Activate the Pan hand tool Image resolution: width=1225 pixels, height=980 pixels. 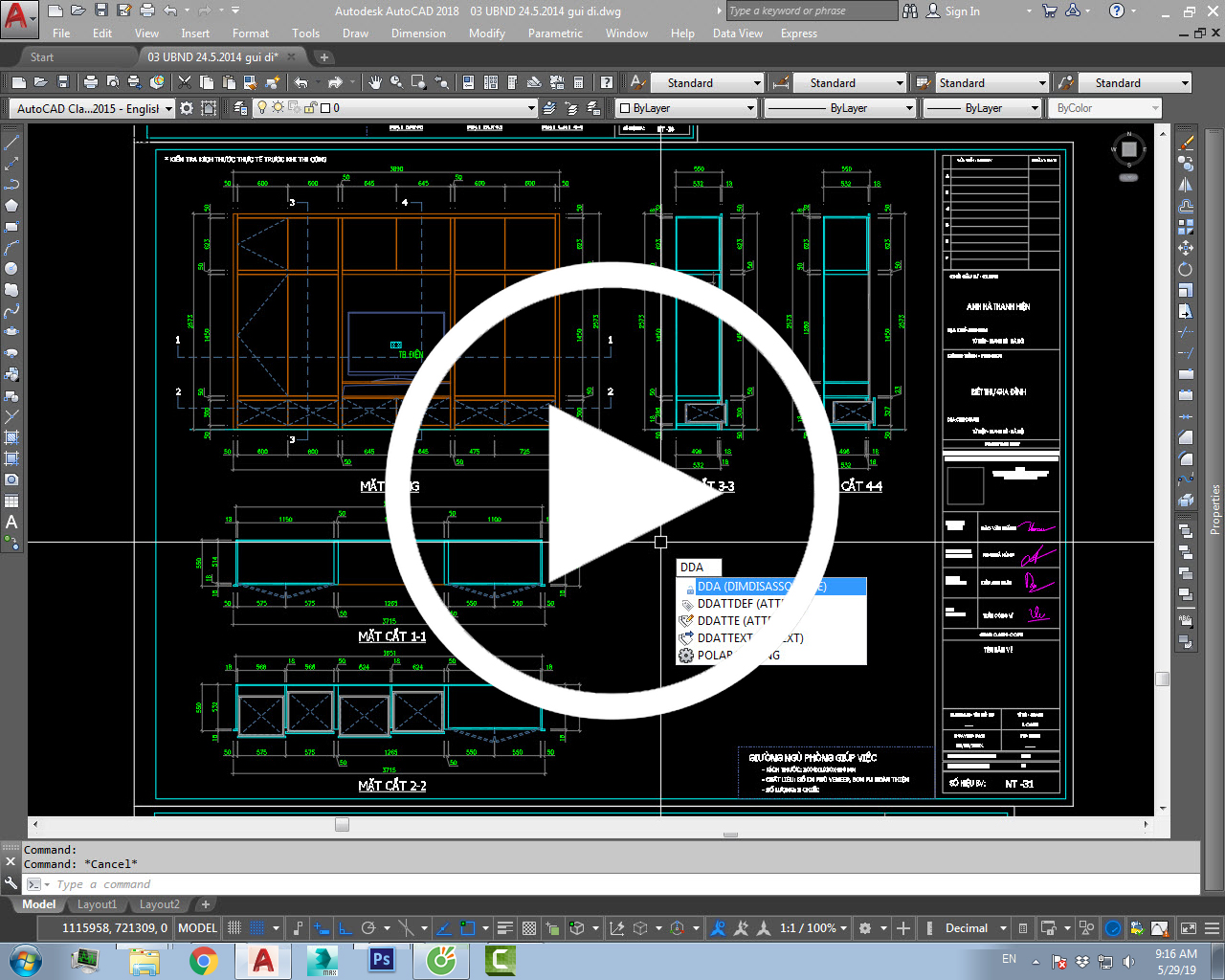point(375,82)
